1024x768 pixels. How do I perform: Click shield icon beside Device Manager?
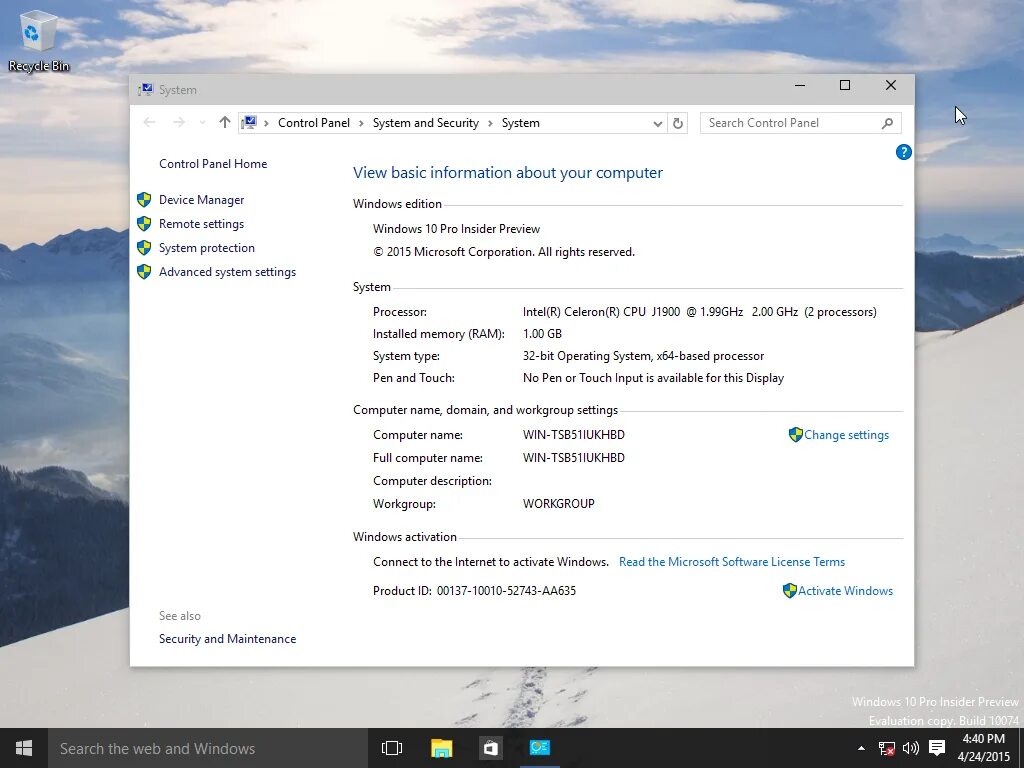click(144, 200)
